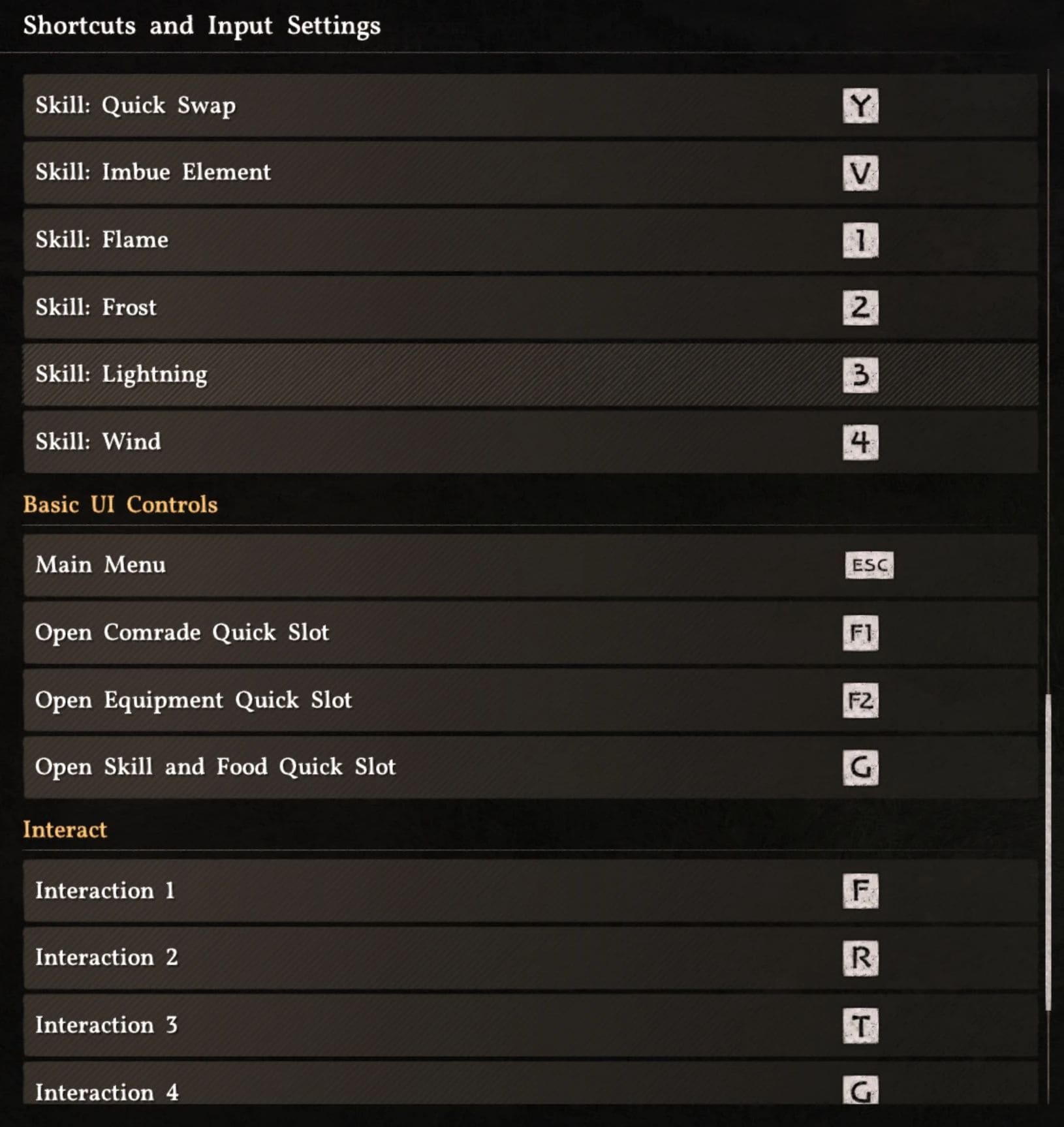
Task: Click the 3 key icon for Skill: Lightning
Action: (x=860, y=375)
